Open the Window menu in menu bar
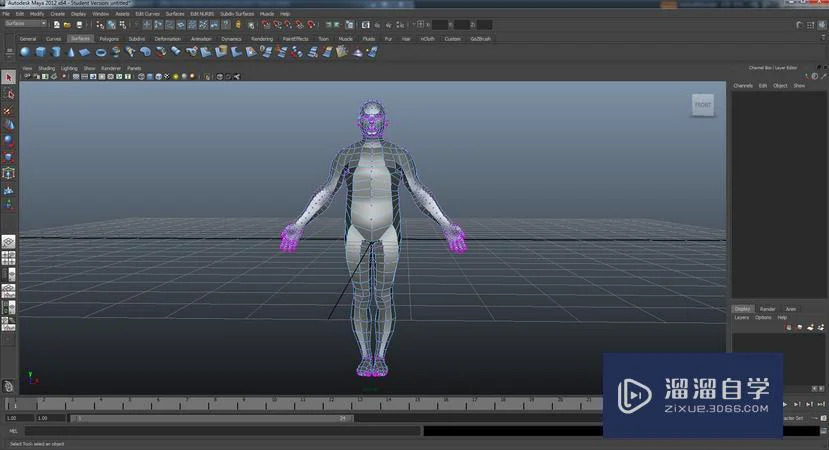 point(100,14)
